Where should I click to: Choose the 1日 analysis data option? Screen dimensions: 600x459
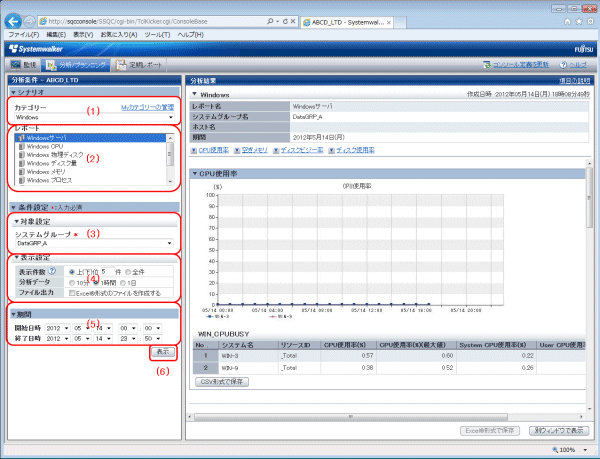pos(124,282)
